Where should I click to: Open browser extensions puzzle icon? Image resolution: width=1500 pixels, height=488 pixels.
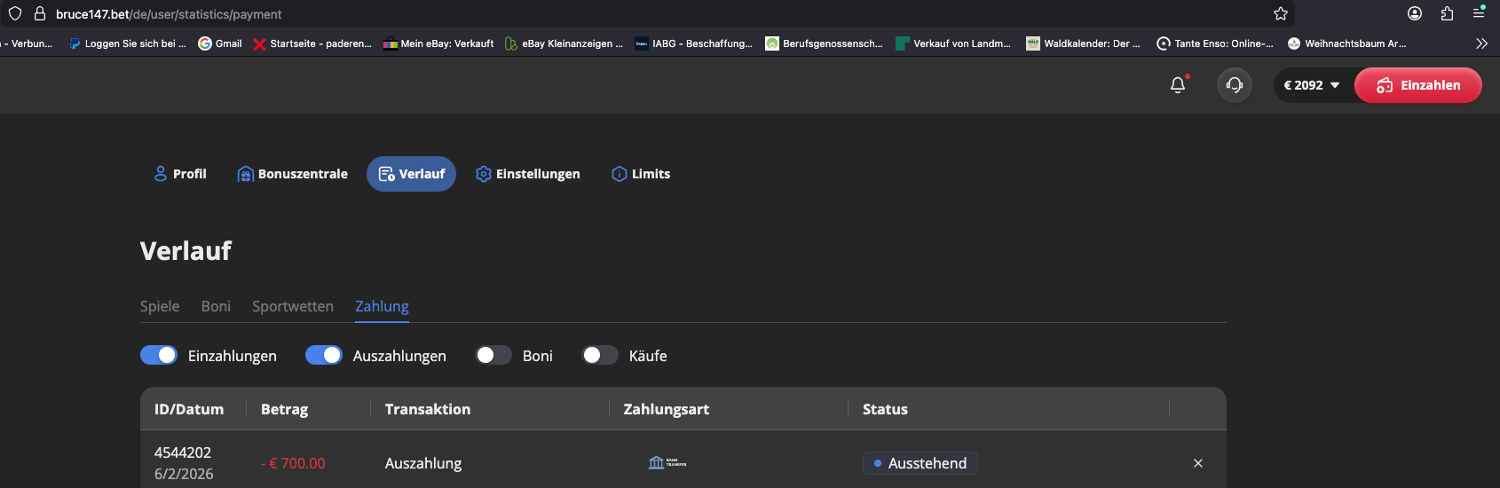tap(1446, 14)
